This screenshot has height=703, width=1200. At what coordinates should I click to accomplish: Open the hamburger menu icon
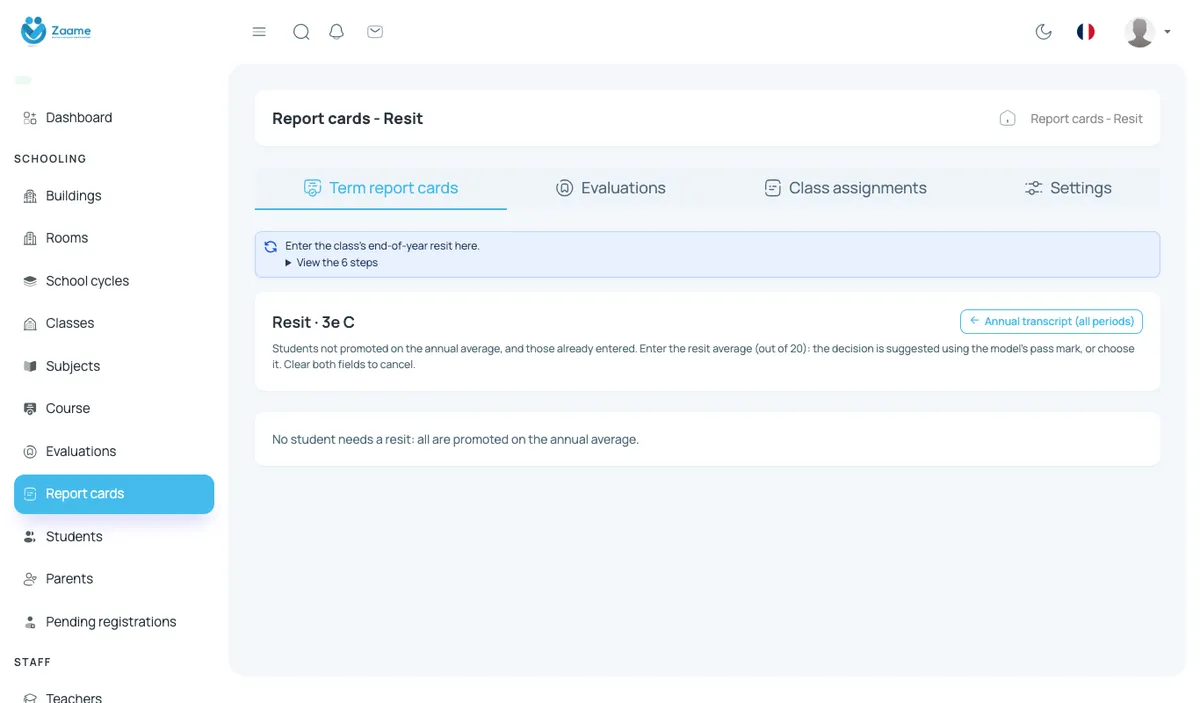coord(259,32)
